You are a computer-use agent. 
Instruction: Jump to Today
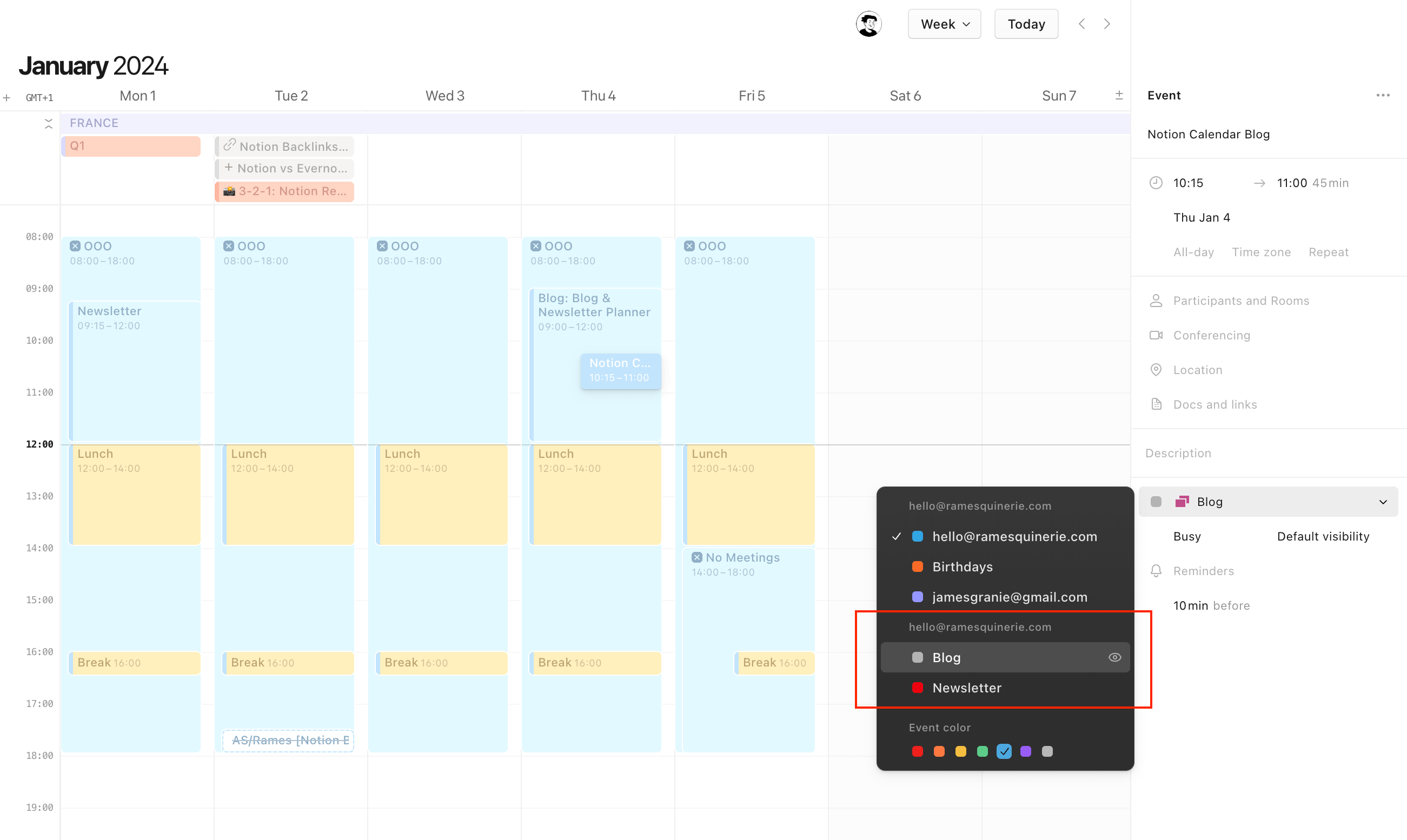point(1026,24)
